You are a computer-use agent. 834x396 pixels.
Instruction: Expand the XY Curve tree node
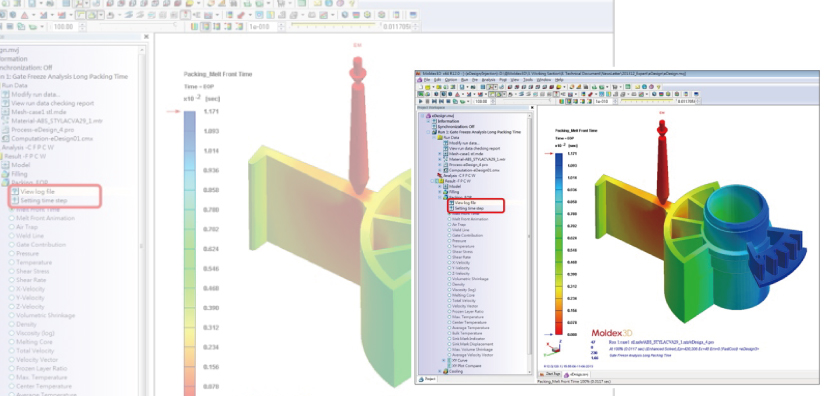click(444, 360)
